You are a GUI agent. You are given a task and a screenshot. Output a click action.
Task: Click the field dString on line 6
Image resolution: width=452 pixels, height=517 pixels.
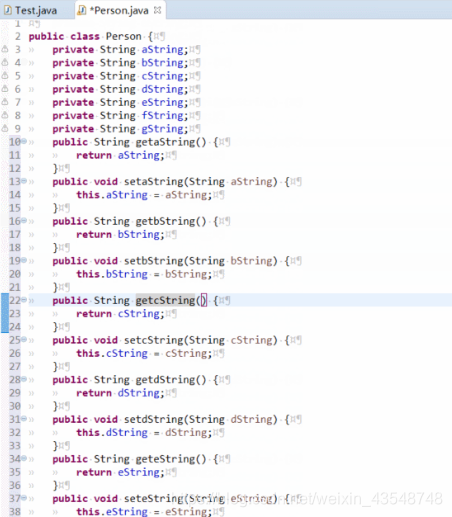(x=163, y=89)
